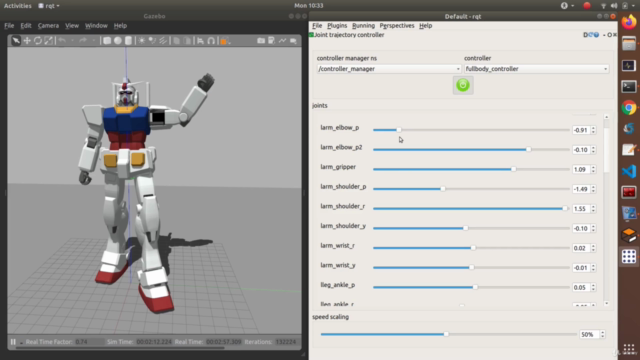640x360 pixels.
Task: Open the Files manager from the dock
Action: point(629,44)
